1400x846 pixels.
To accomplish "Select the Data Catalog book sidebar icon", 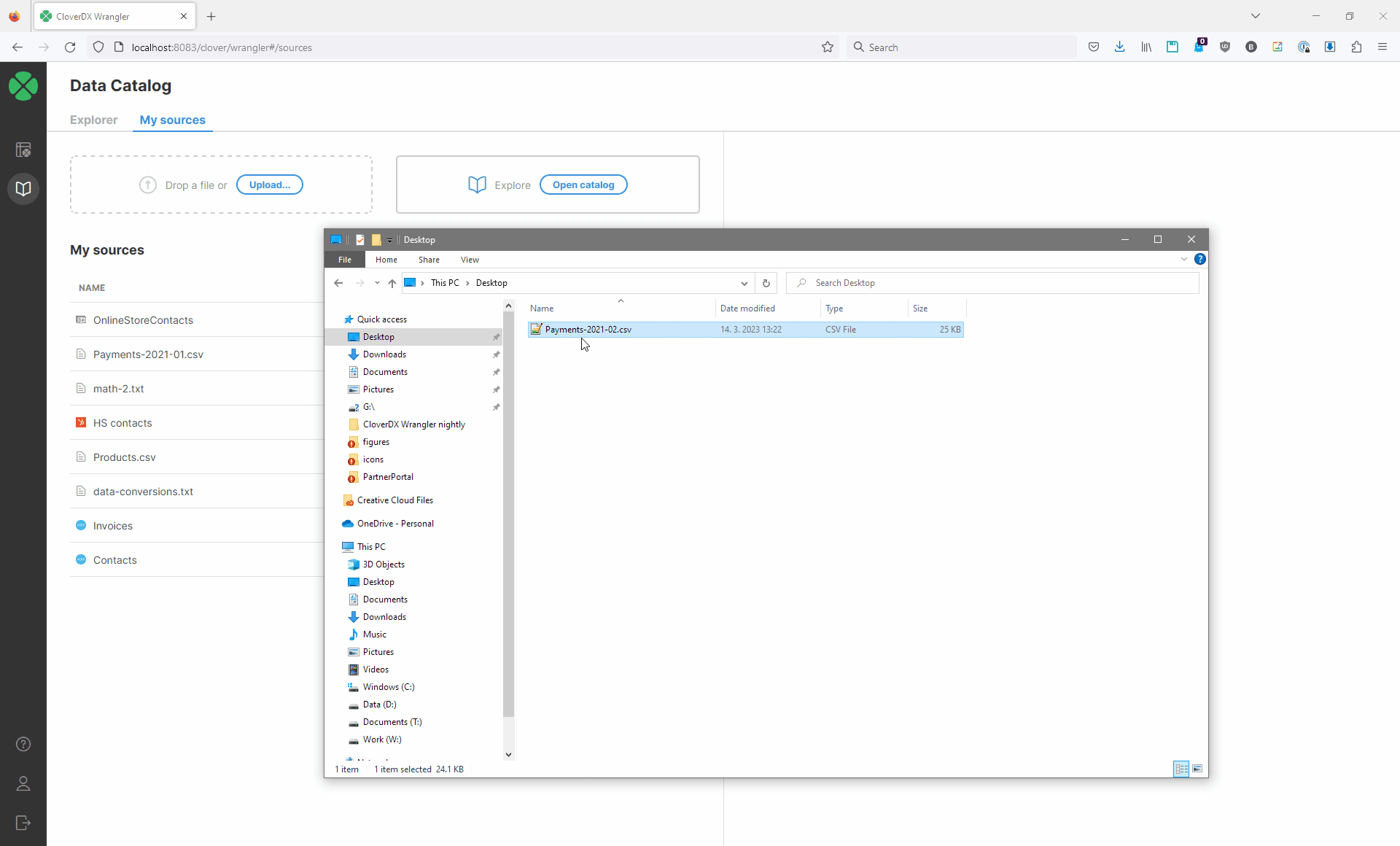I will pos(23,189).
